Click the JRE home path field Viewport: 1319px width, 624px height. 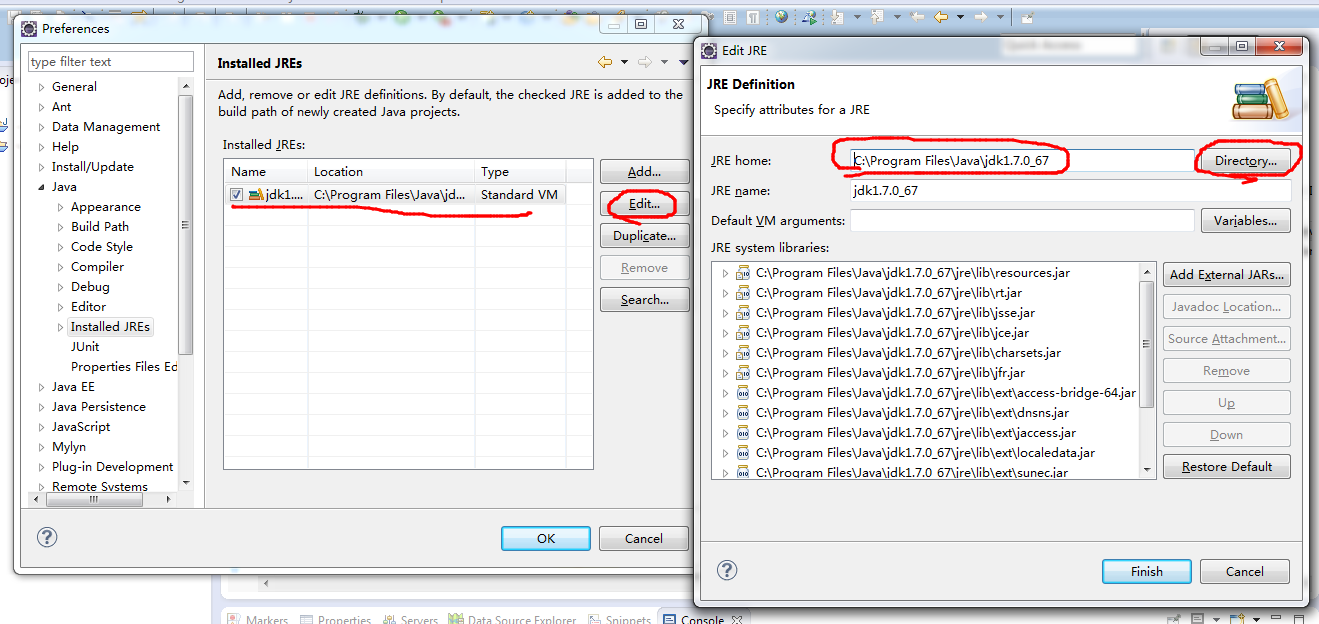[1022, 161]
